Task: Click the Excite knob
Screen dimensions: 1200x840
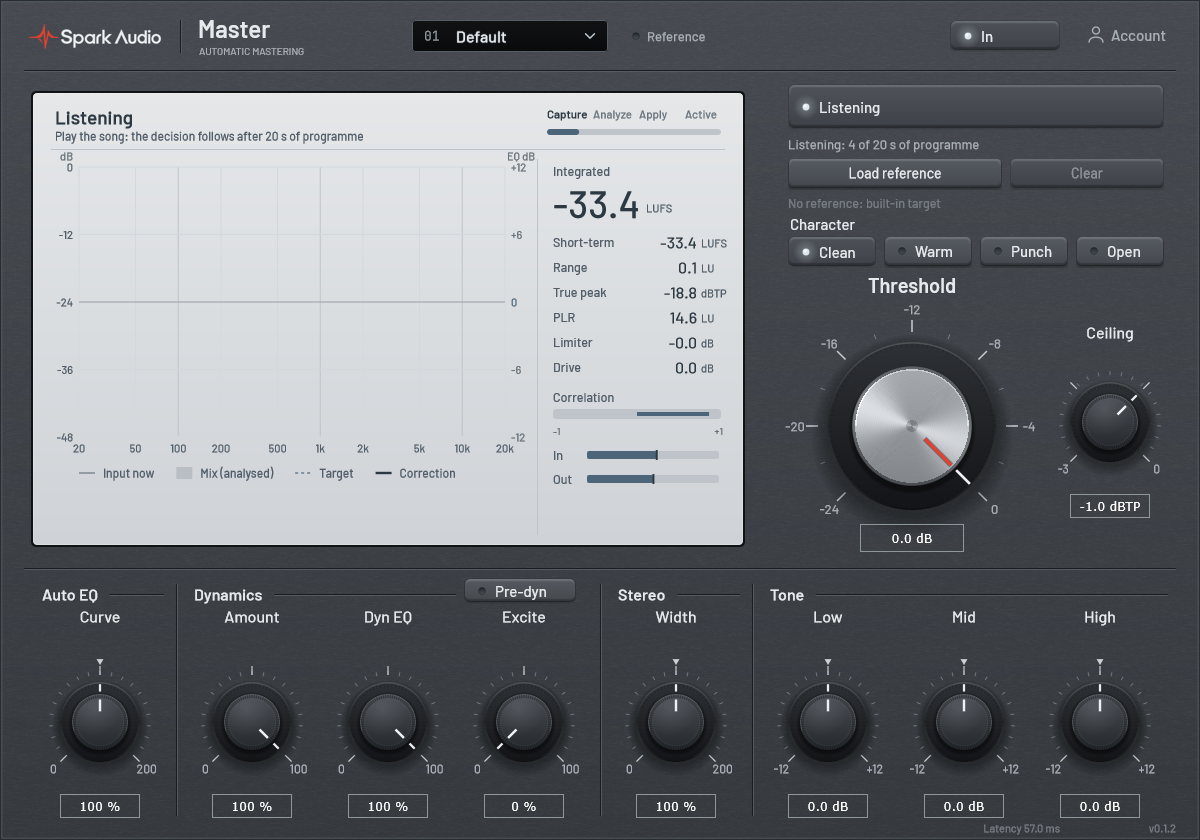Action: click(x=524, y=720)
